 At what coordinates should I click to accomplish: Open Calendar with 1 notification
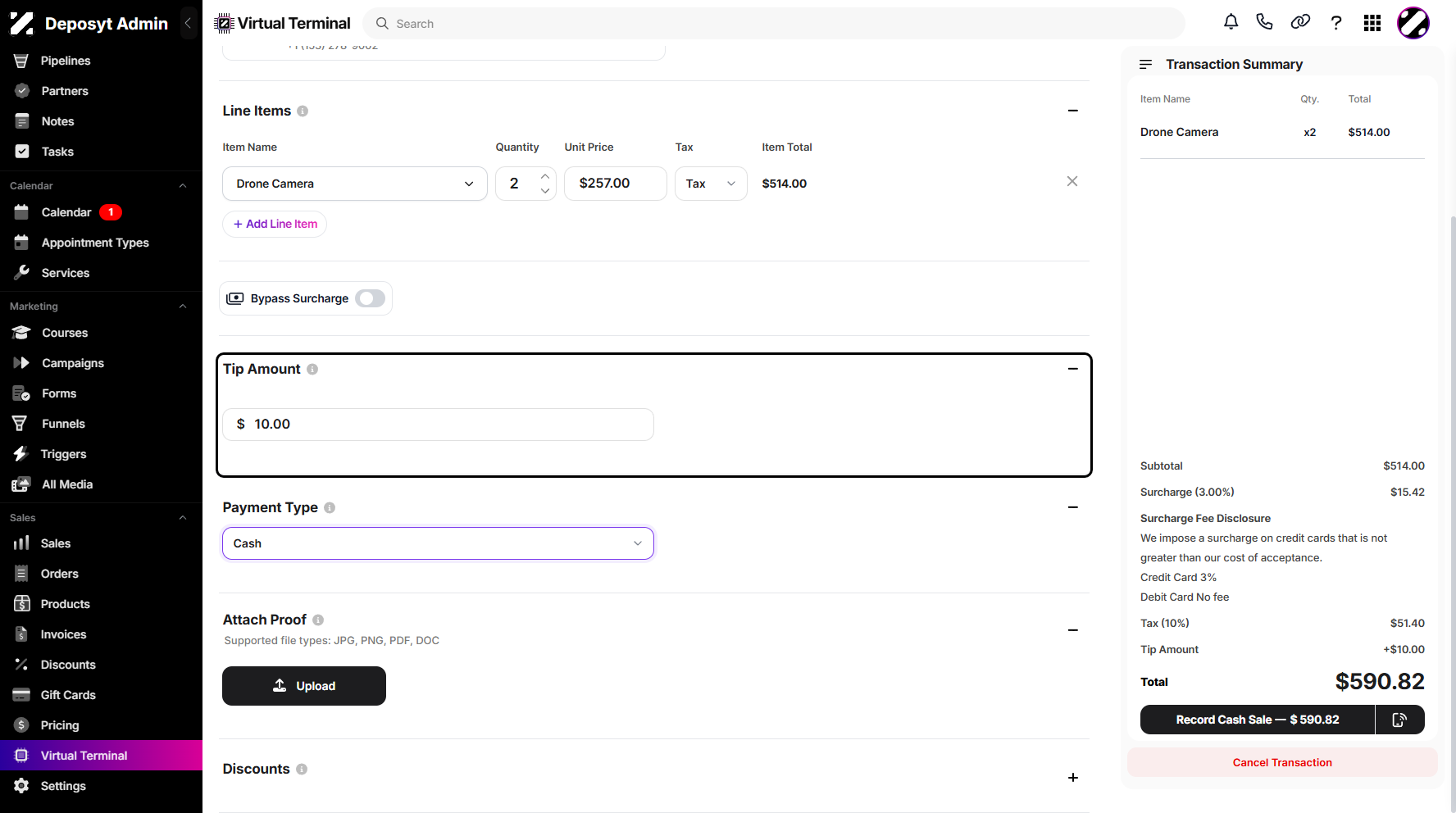pos(101,212)
